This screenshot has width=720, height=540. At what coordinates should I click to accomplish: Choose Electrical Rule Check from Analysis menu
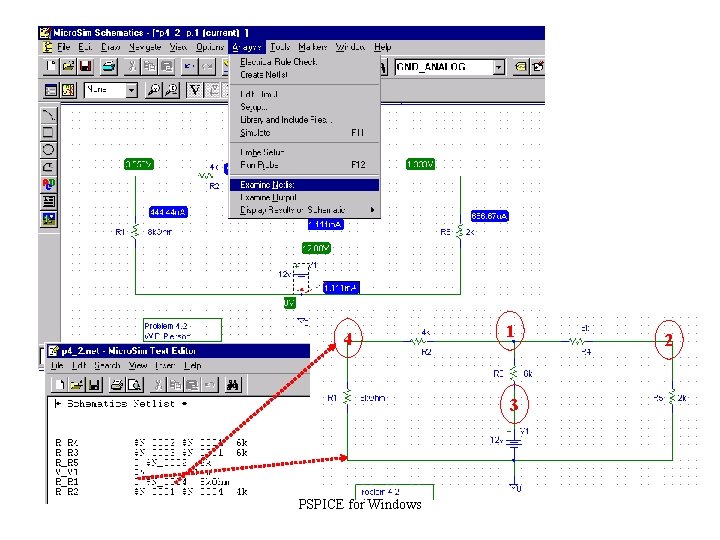click(x=304, y=62)
